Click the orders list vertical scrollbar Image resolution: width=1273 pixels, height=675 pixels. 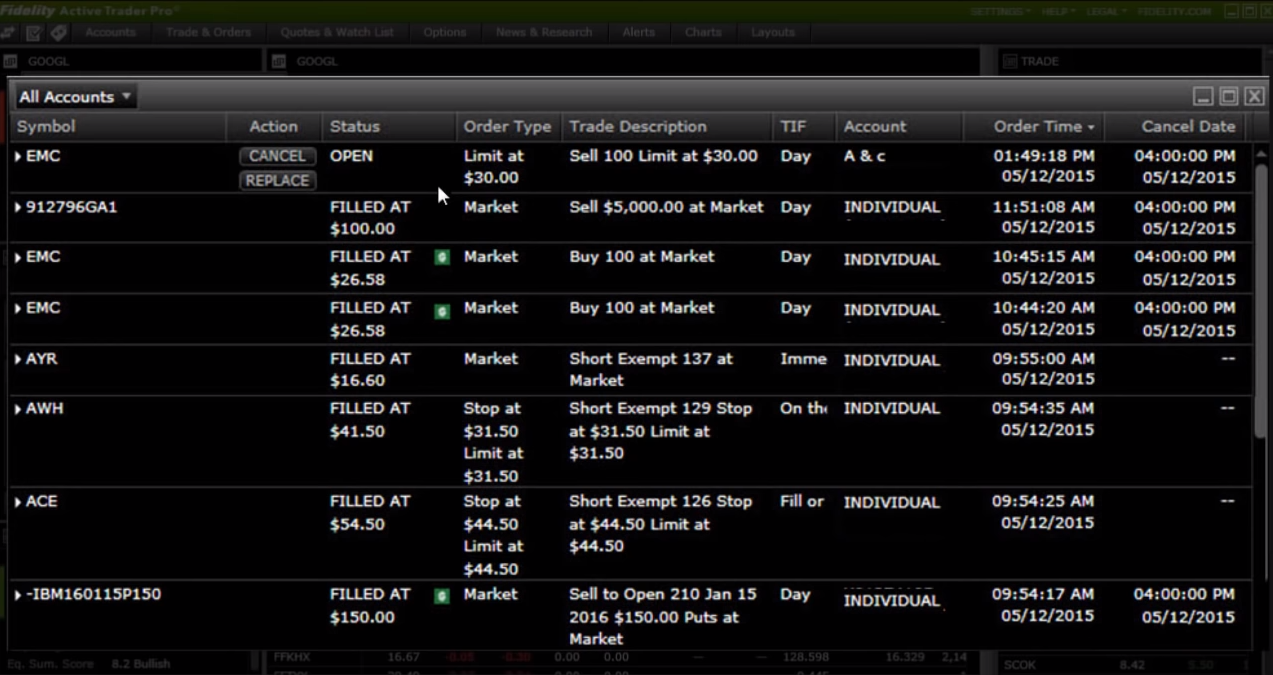click(x=1259, y=300)
